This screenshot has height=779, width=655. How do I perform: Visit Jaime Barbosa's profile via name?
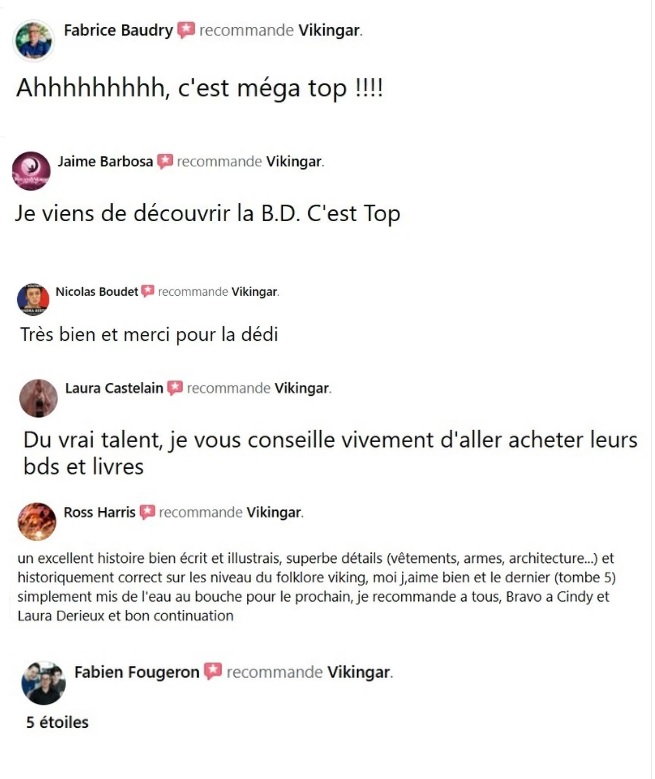click(x=105, y=161)
